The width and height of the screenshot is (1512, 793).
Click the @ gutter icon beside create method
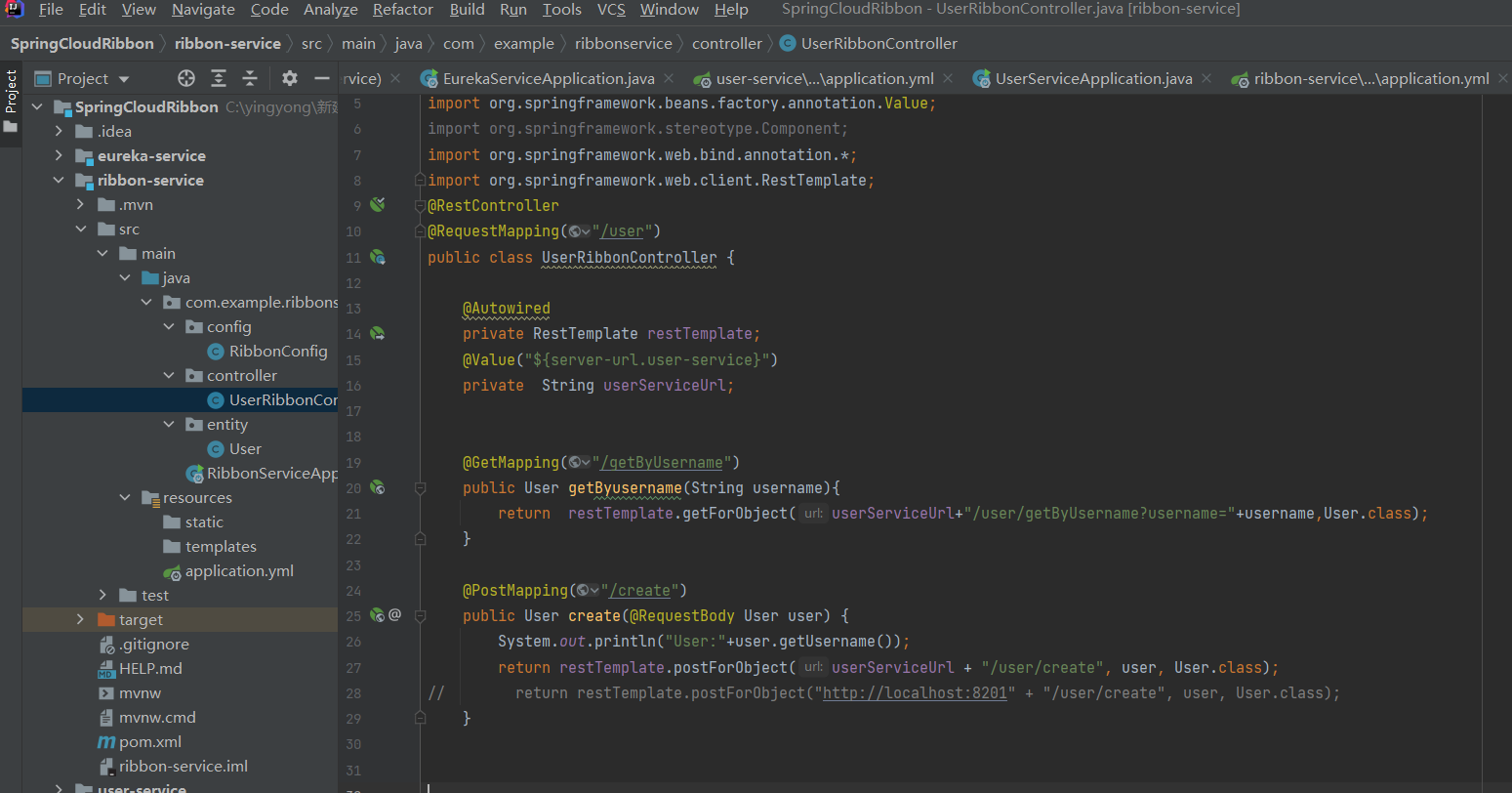point(395,615)
